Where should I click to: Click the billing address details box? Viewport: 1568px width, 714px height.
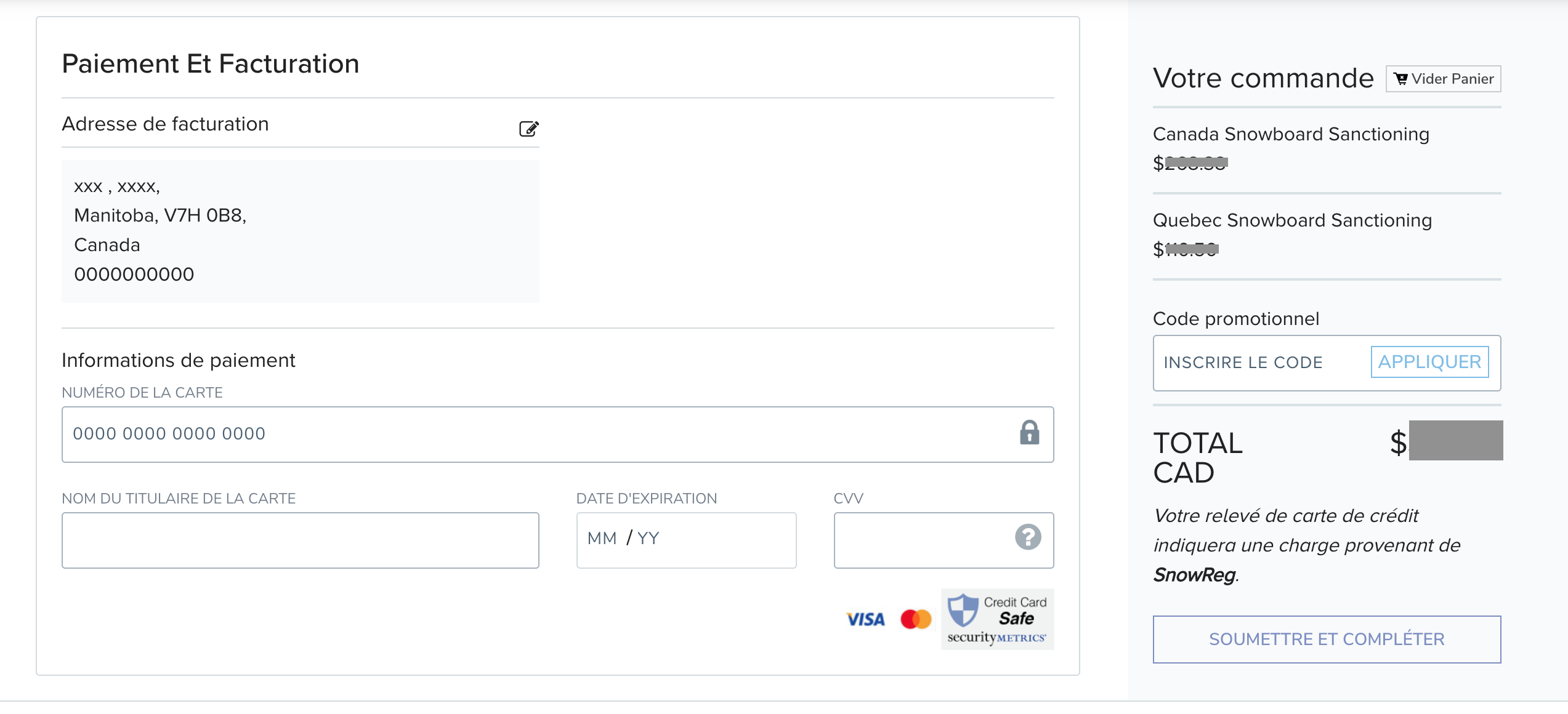pyautogui.click(x=301, y=231)
